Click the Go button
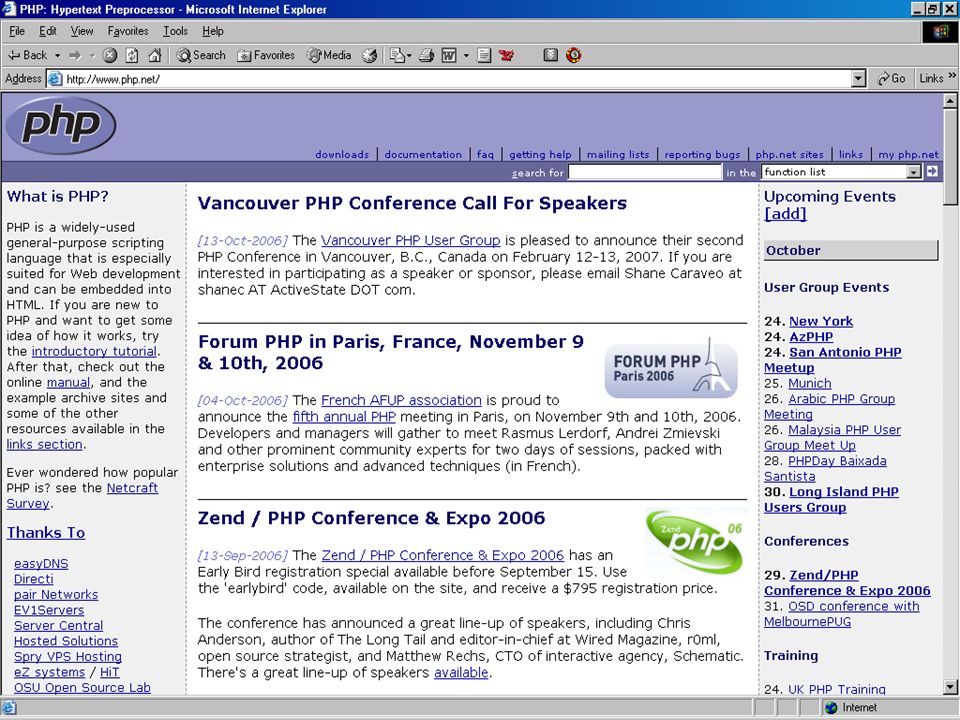 [x=891, y=79]
